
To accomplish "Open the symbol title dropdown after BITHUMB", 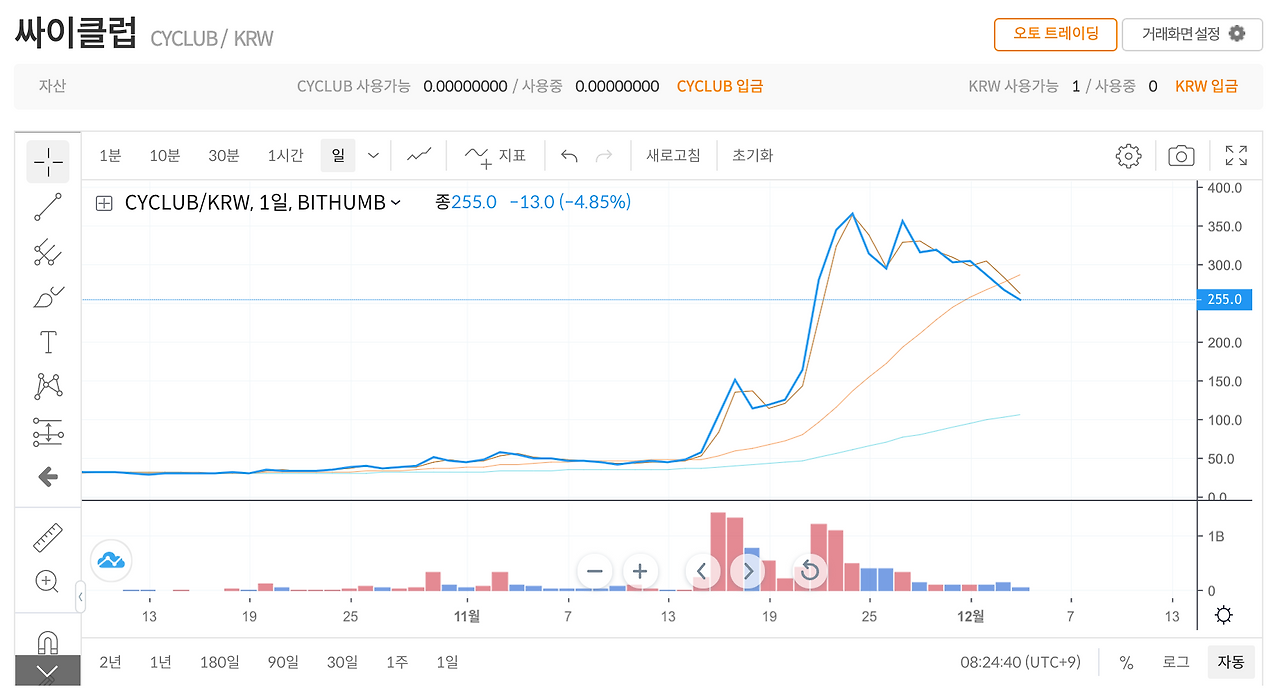I will pos(395,203).
